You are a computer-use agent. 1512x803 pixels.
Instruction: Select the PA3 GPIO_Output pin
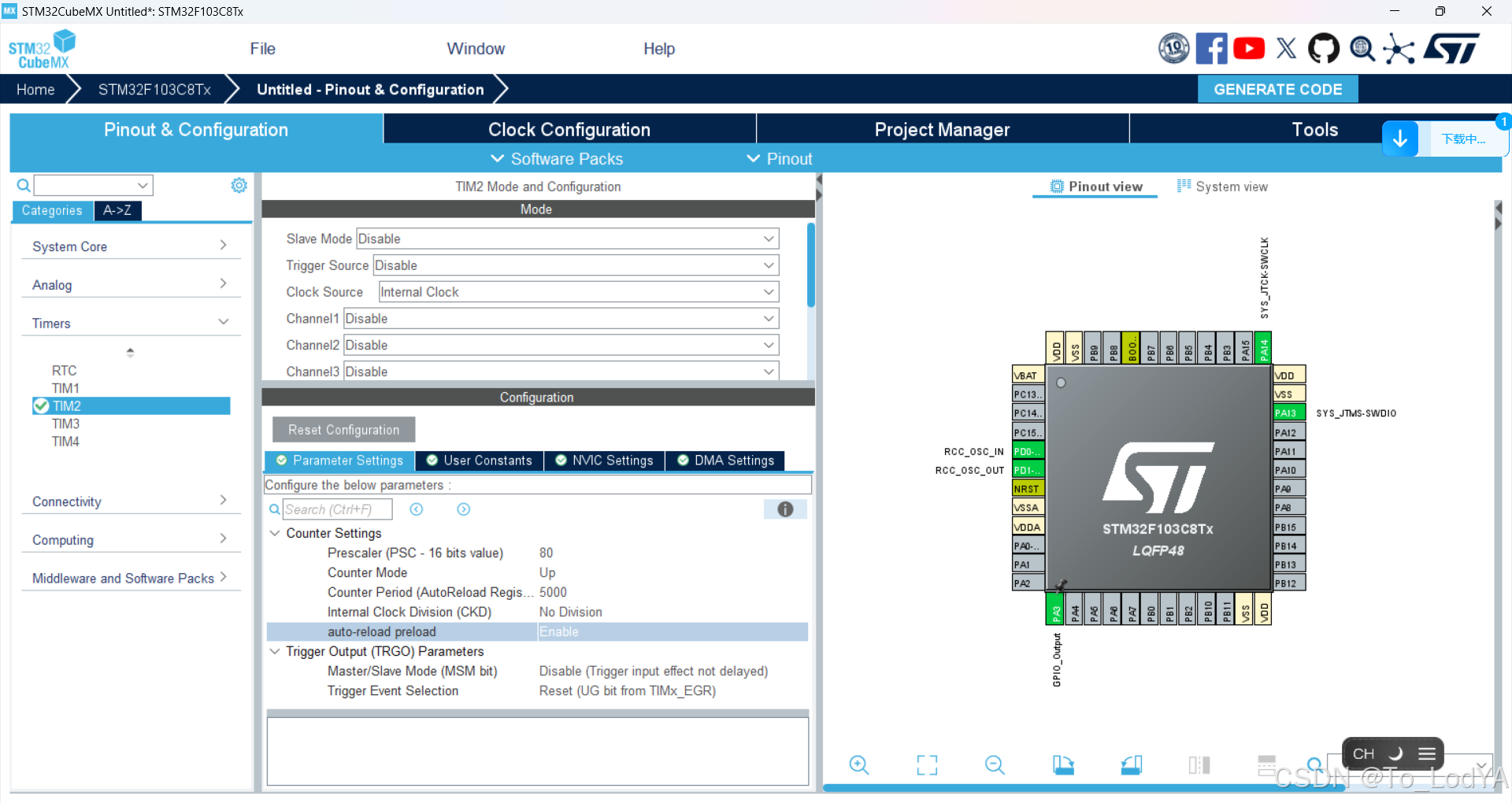click(1055, 608)
